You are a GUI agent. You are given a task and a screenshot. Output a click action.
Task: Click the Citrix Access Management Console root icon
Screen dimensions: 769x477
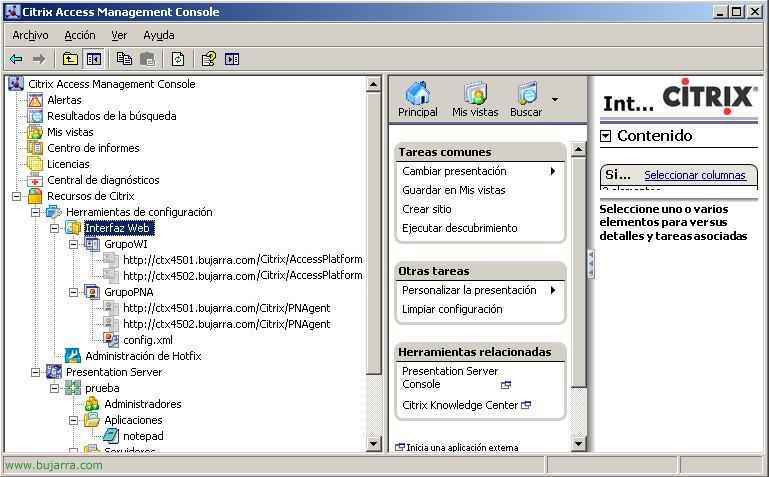coord(16,84)
